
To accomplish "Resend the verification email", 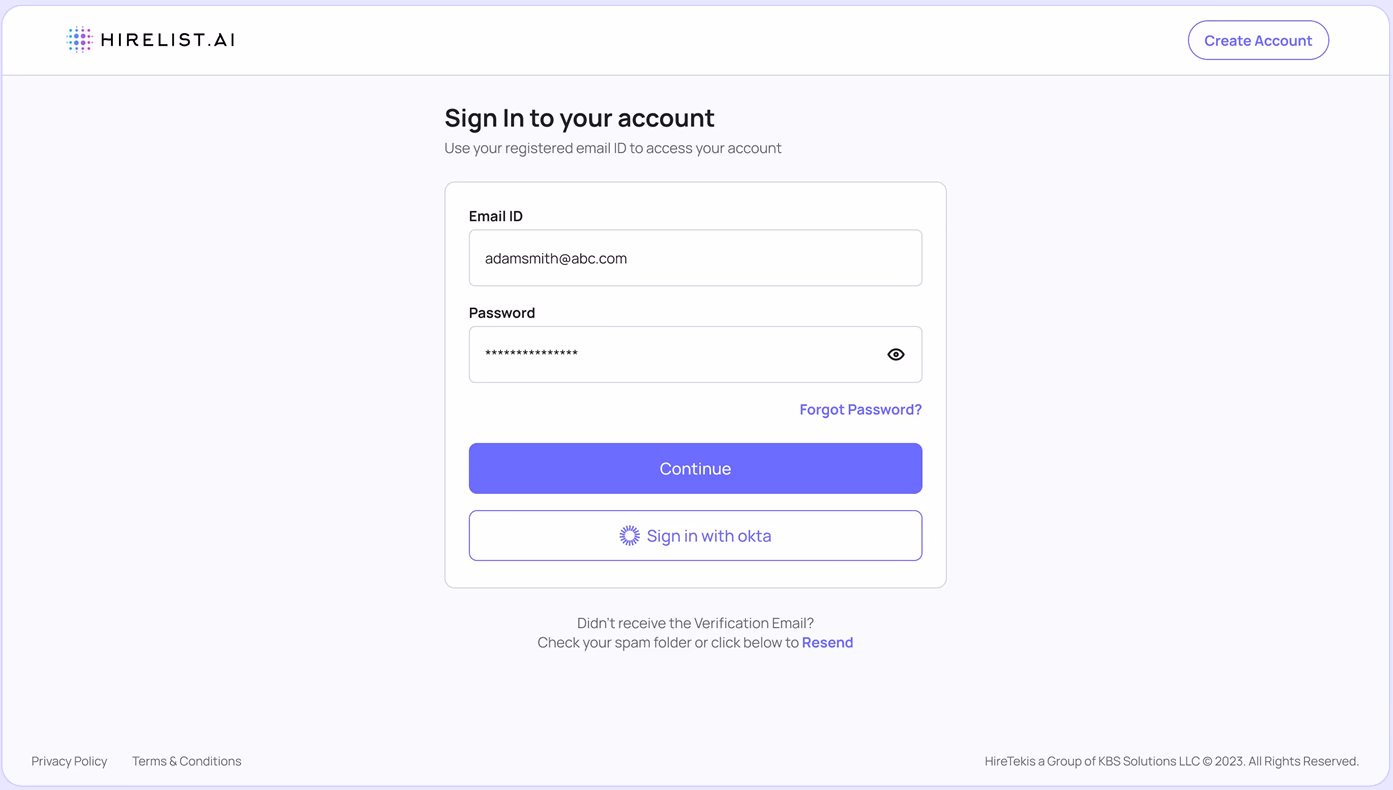I will point(827,643).
